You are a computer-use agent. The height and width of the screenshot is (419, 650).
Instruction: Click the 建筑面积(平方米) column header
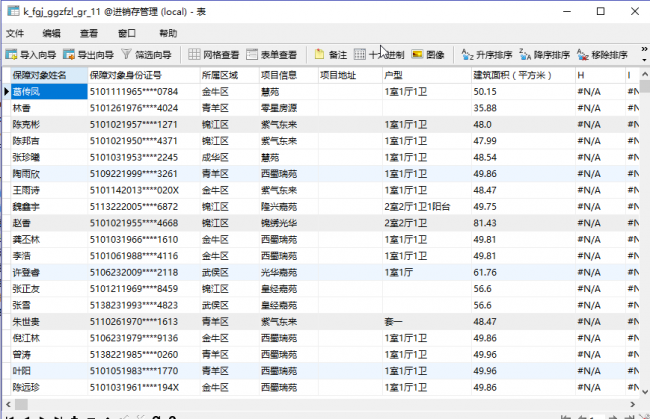click(x=523, y=75)
